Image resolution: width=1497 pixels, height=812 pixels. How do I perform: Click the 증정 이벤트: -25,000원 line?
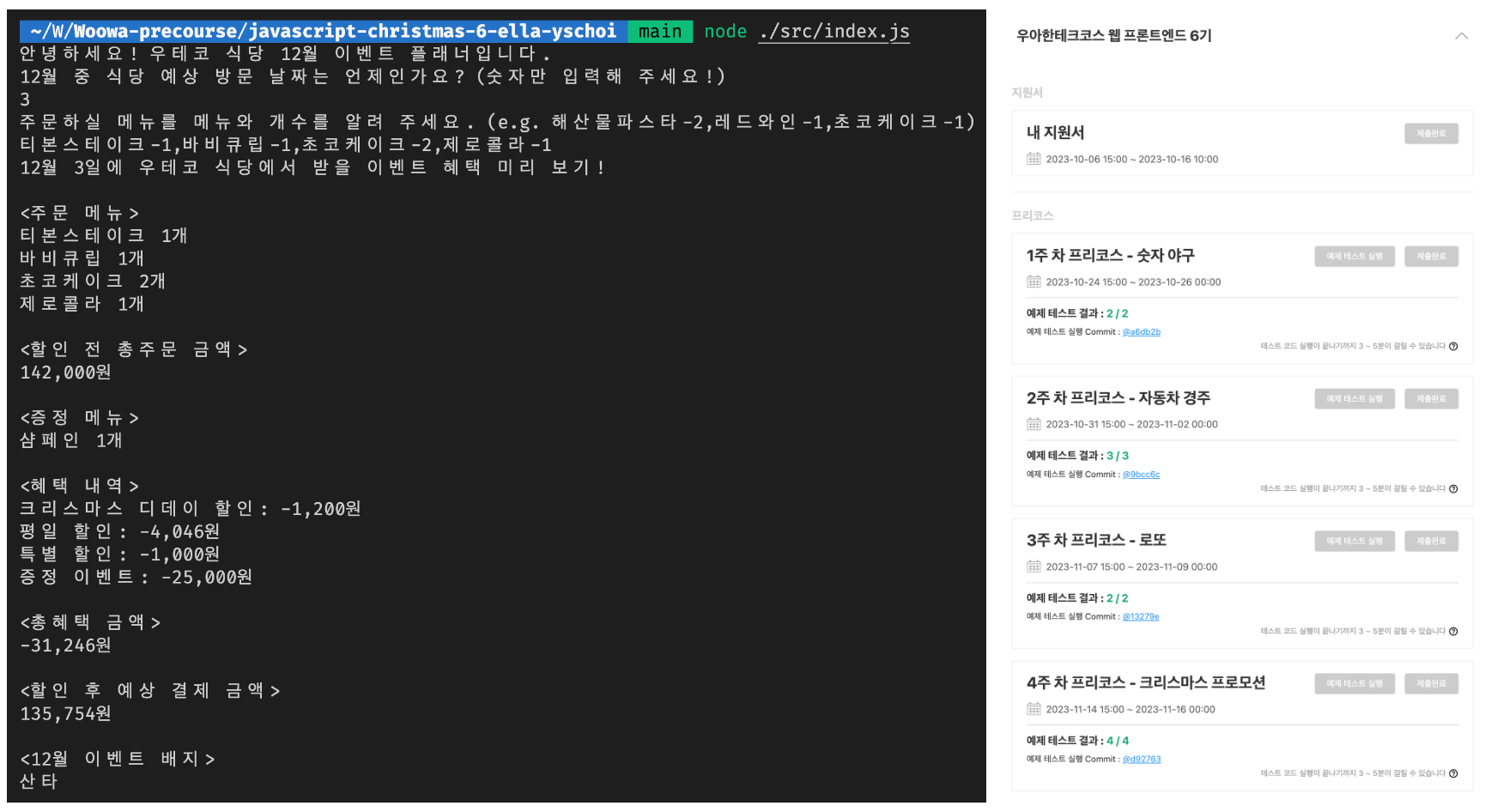pos(136,577)
